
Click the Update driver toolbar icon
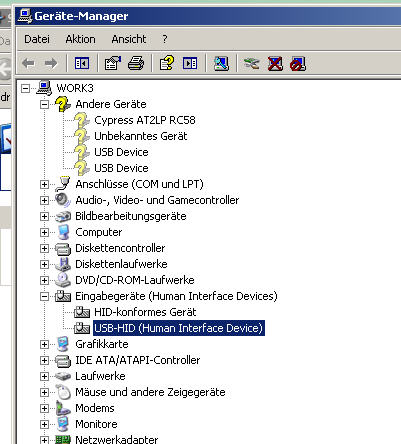[x=252, y=63]
